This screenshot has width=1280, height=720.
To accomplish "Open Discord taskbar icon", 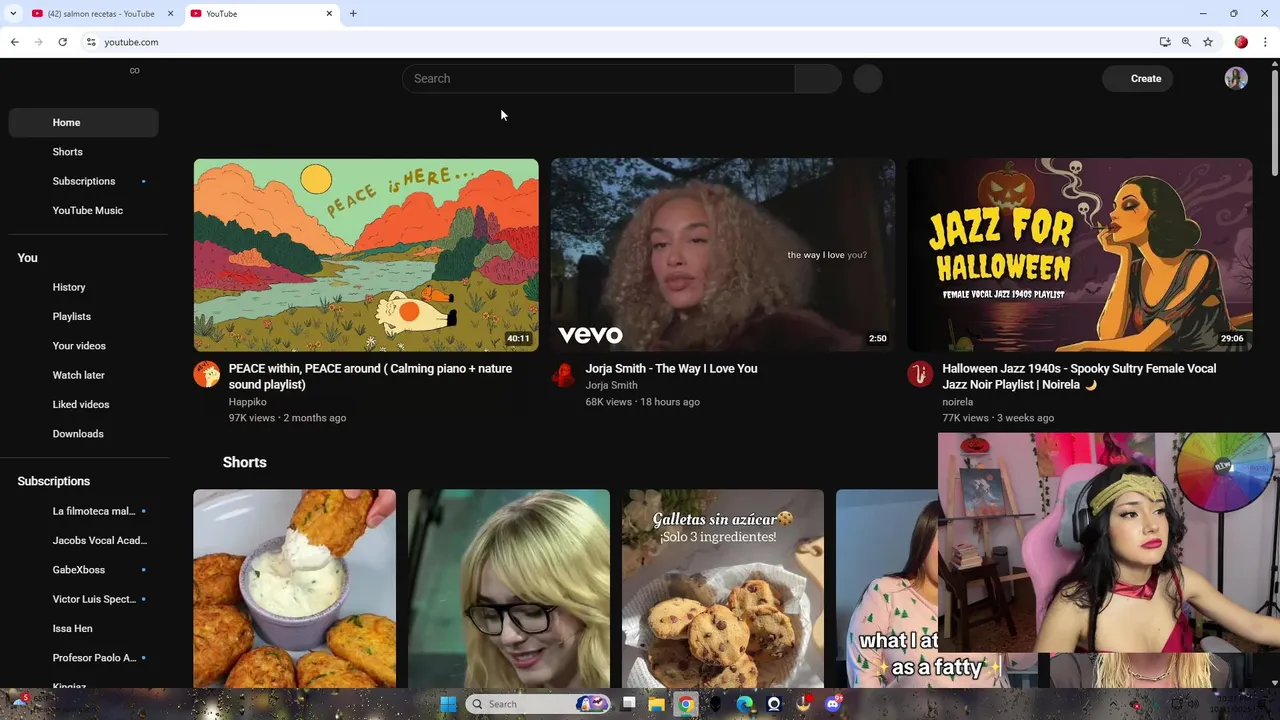I will (833, 704).
